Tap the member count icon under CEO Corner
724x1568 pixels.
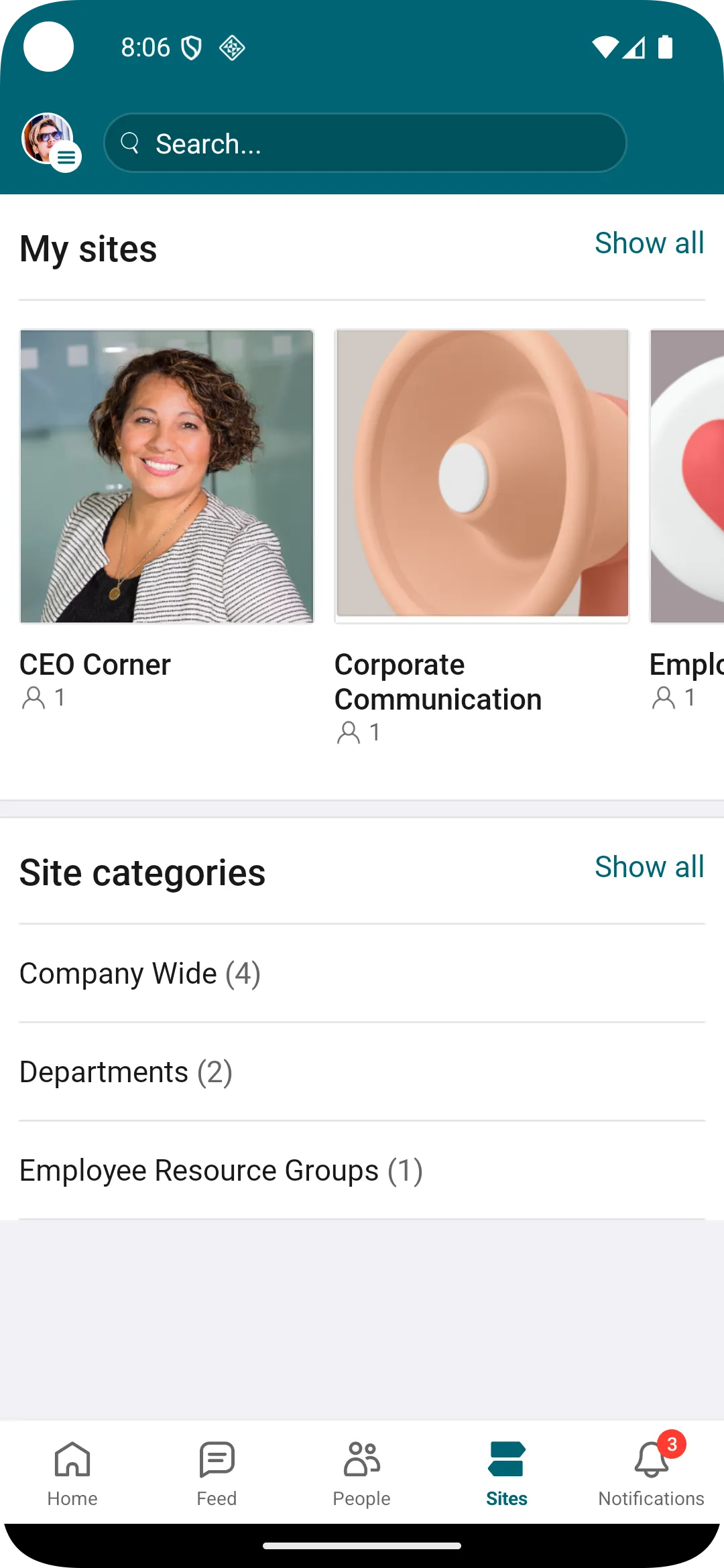coord(34,698)
